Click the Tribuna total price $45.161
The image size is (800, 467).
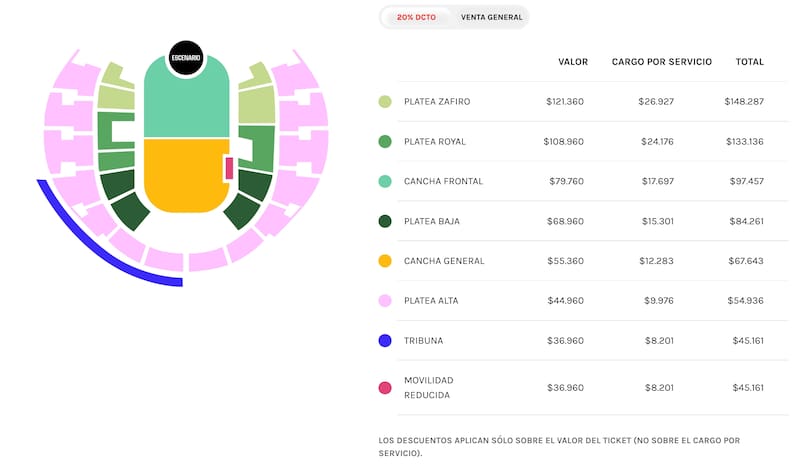[x=743, y=341]
